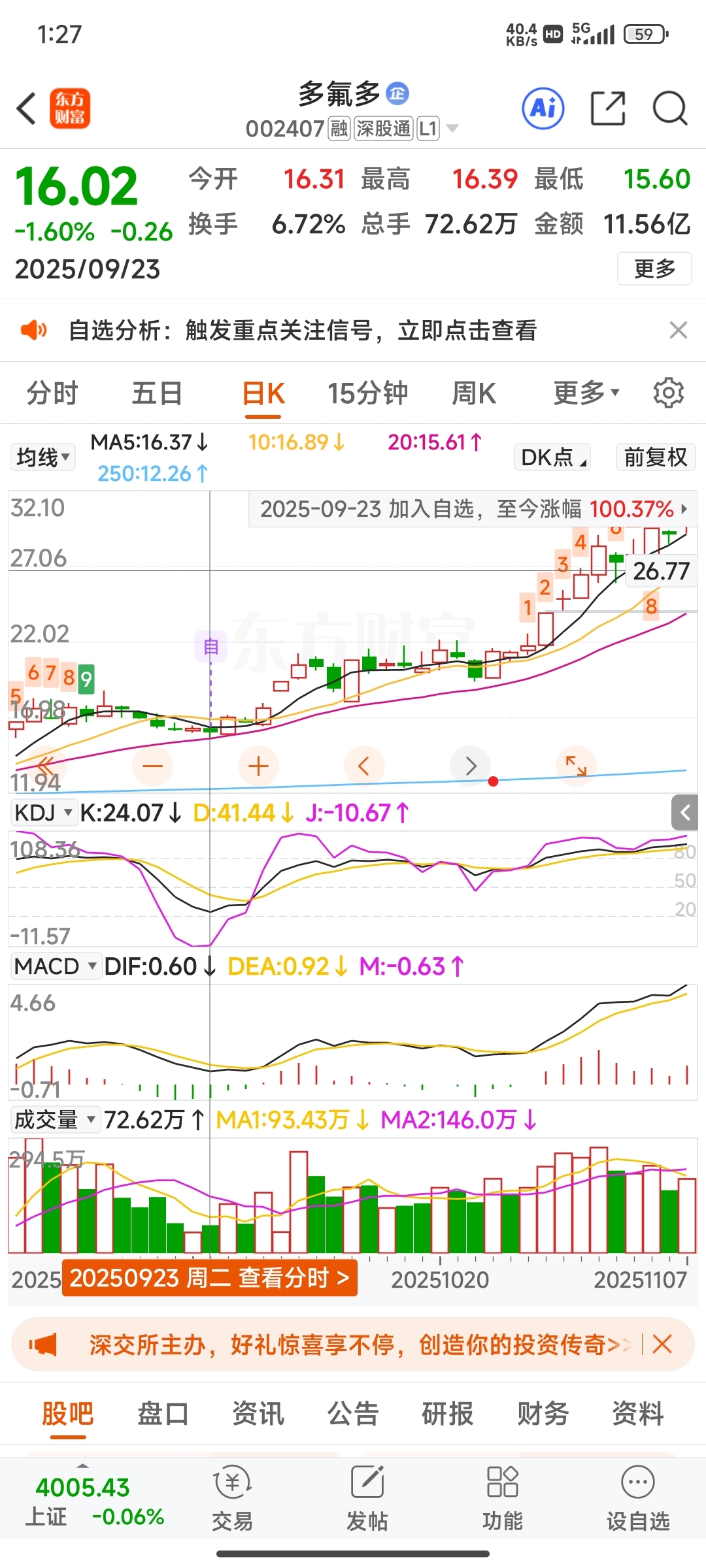The height and width of the screenshot is (1568, 706).
Task: Open the 公告 tab
Action: (353, 1413)
